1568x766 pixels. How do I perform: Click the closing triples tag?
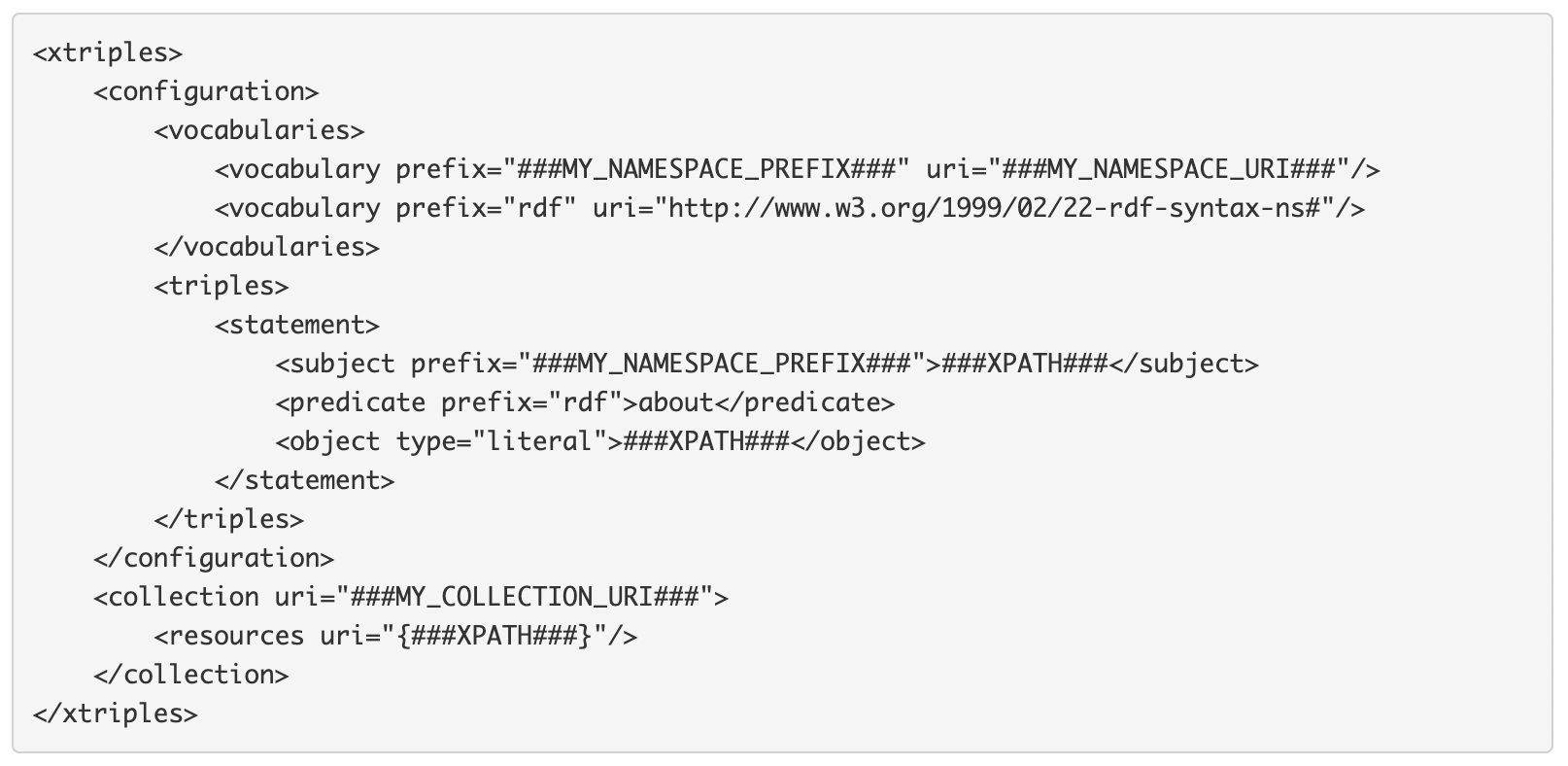tap(229, 519)
